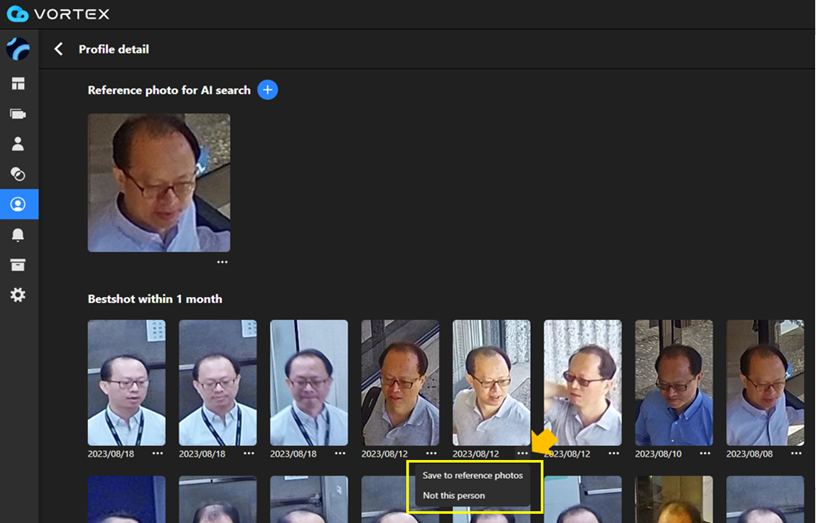Open the overlapping circles icon in the sidebar

click(x=18, y=174)
